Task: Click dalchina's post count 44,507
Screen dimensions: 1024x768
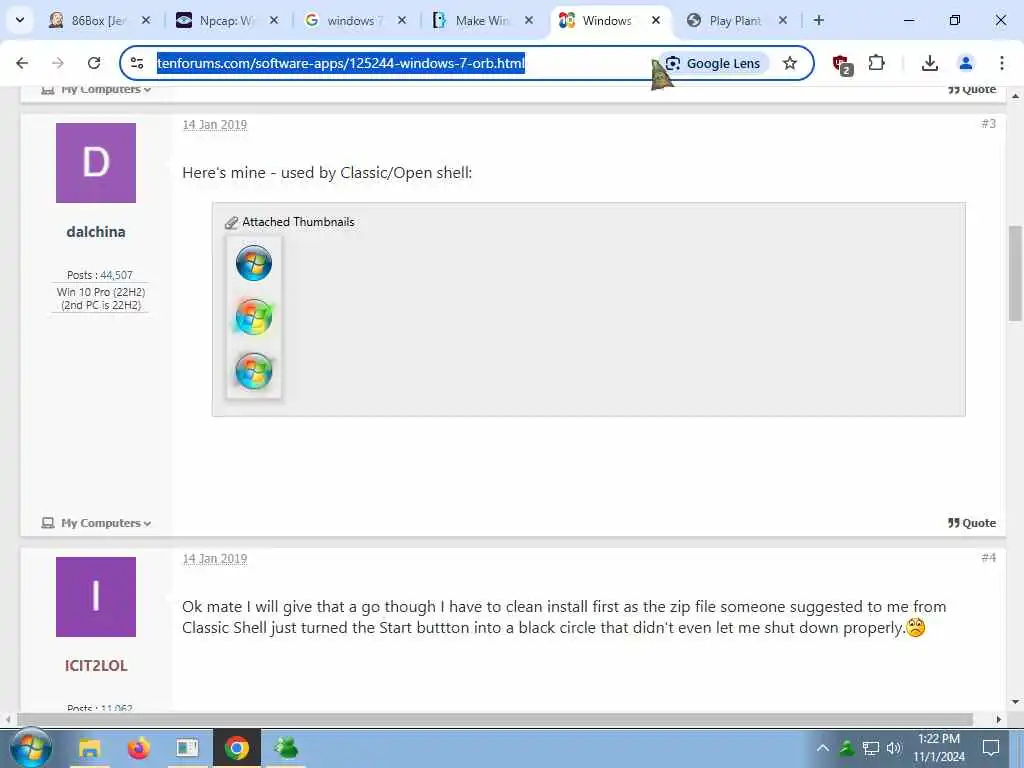Action: 116,275
